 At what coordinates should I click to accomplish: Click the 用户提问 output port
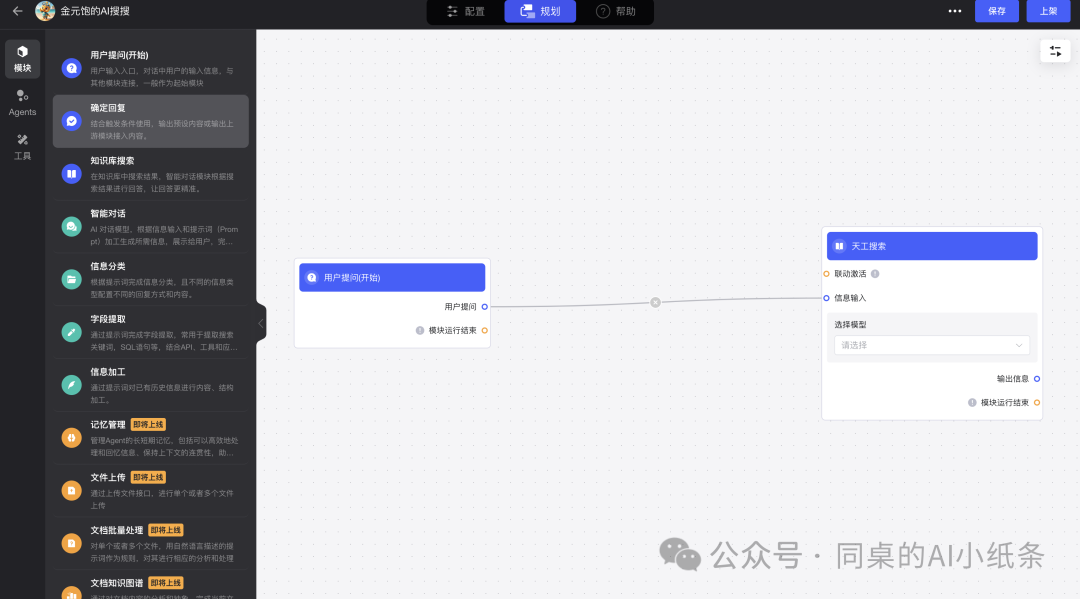click(x=485, y=307)
